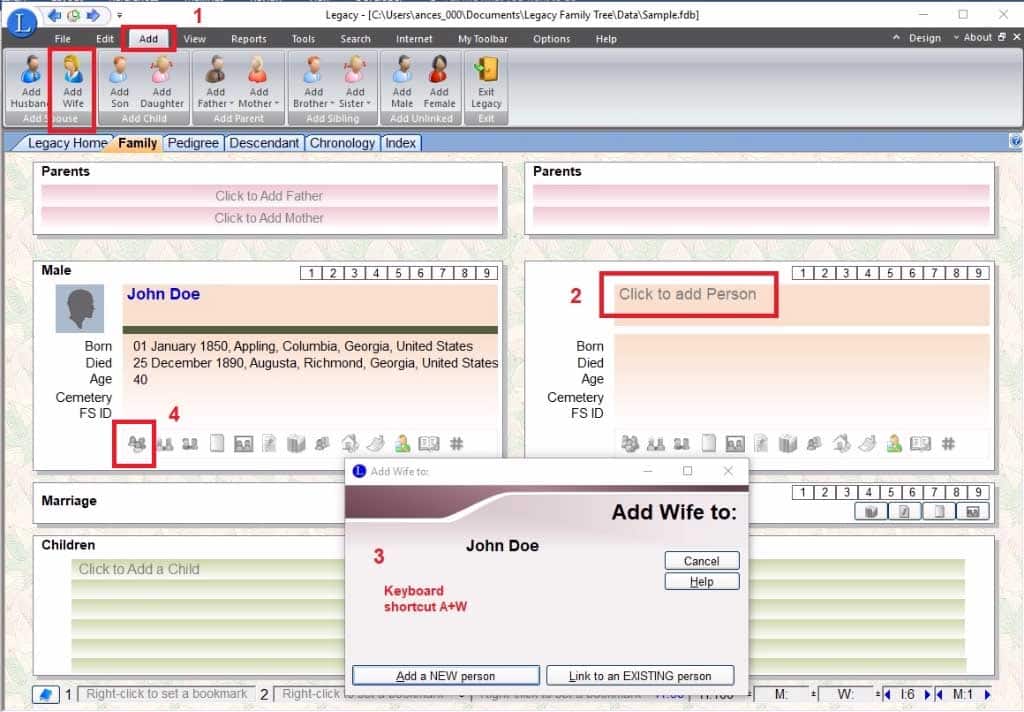The width and height of the screenshot is (1024, 712).
Task: Click the pictures icon in right person panel
Action: pyautogui.click(x=735, y=444)
